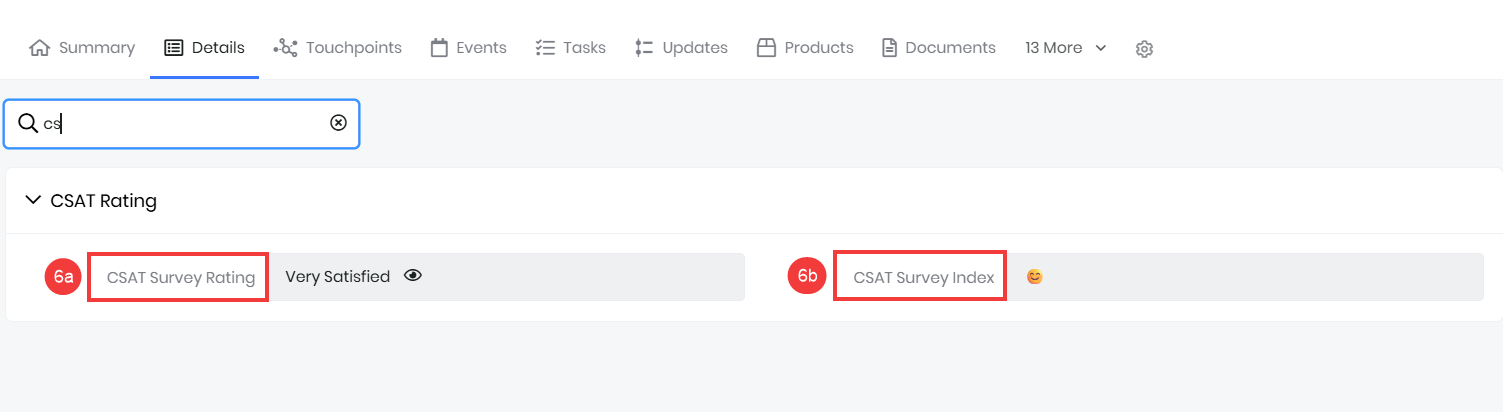Click the CSAT Survey Index label
This screenshot has height=412, width=1503.
[923, 278]
